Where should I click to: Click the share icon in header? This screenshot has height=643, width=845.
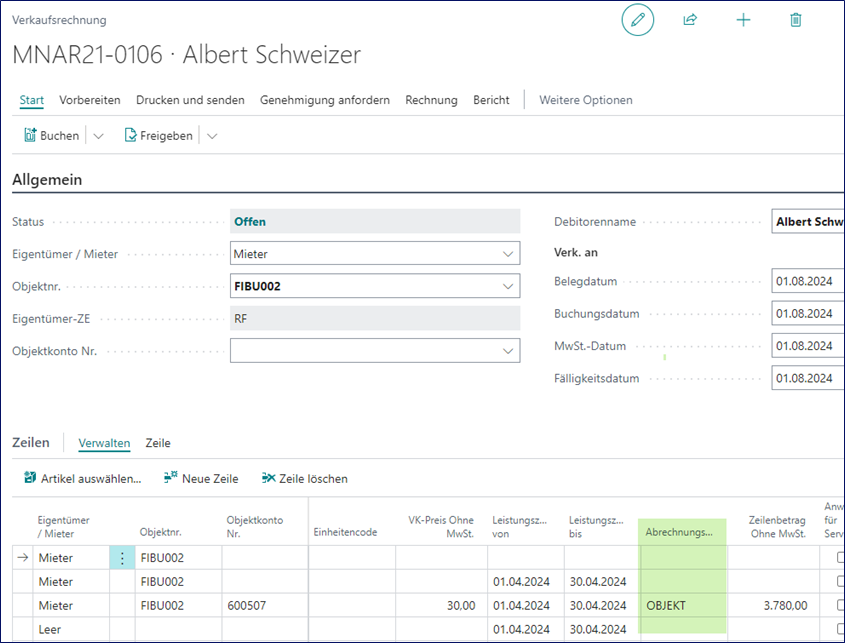[x=690, y=20]
